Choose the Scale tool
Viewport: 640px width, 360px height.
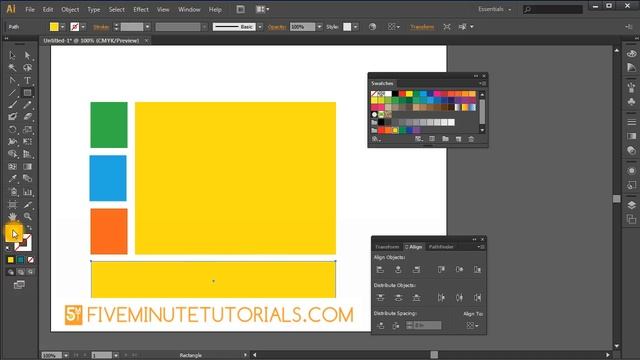coord(27,130)
